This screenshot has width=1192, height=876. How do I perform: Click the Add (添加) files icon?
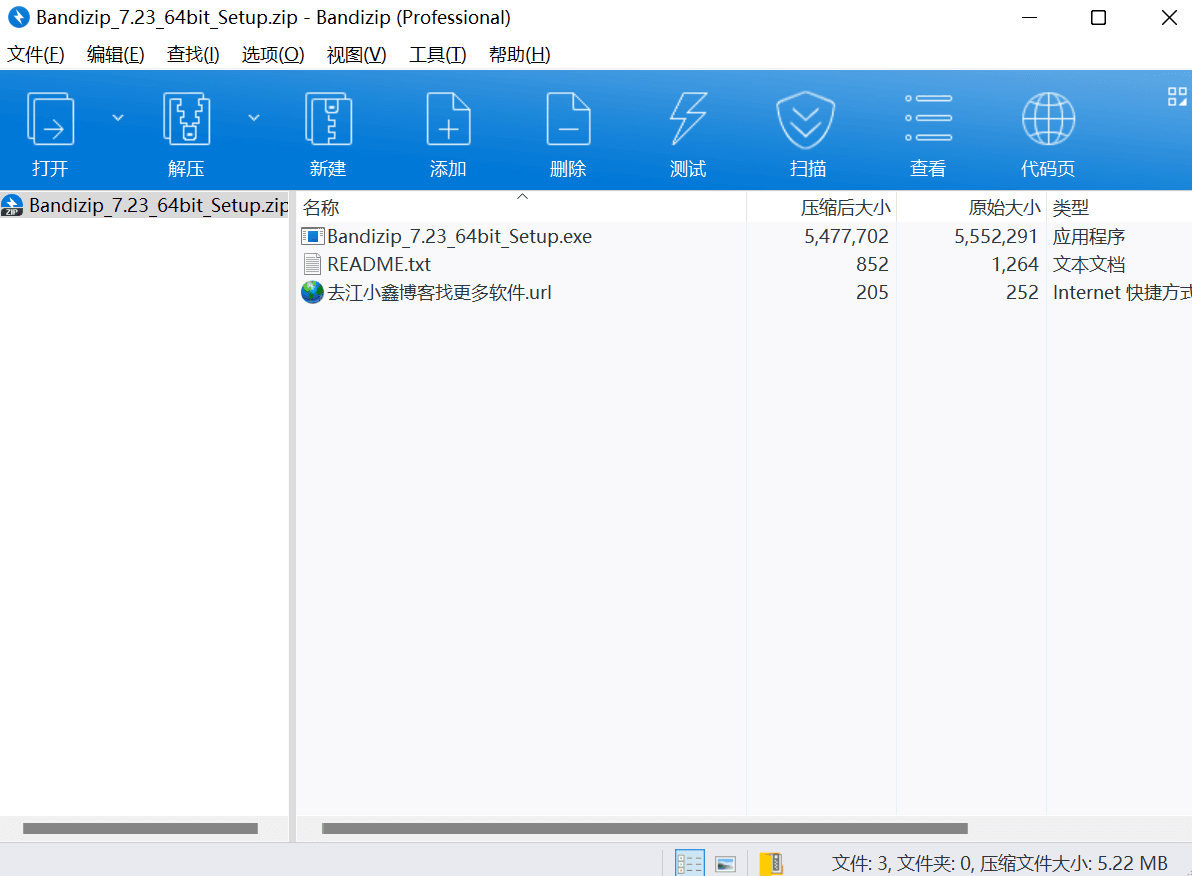(449, 119)
